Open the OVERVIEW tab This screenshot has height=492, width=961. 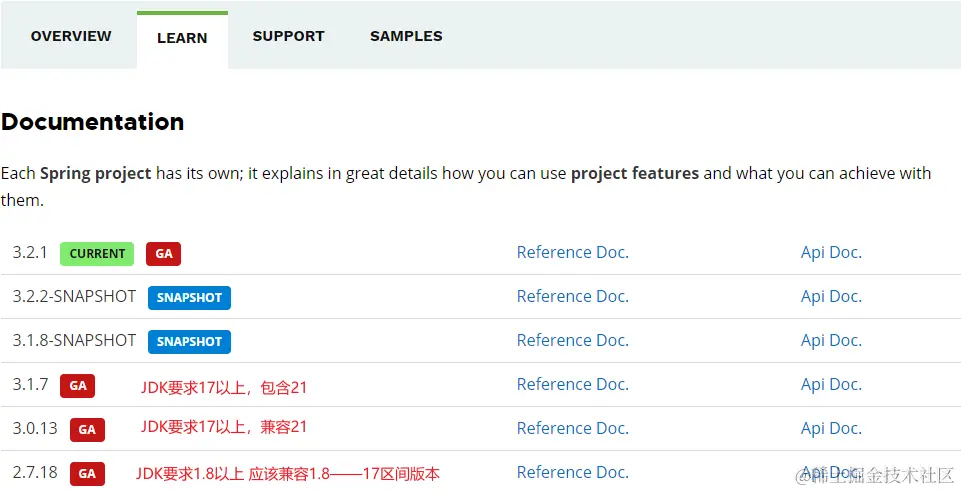pos(71,36)
